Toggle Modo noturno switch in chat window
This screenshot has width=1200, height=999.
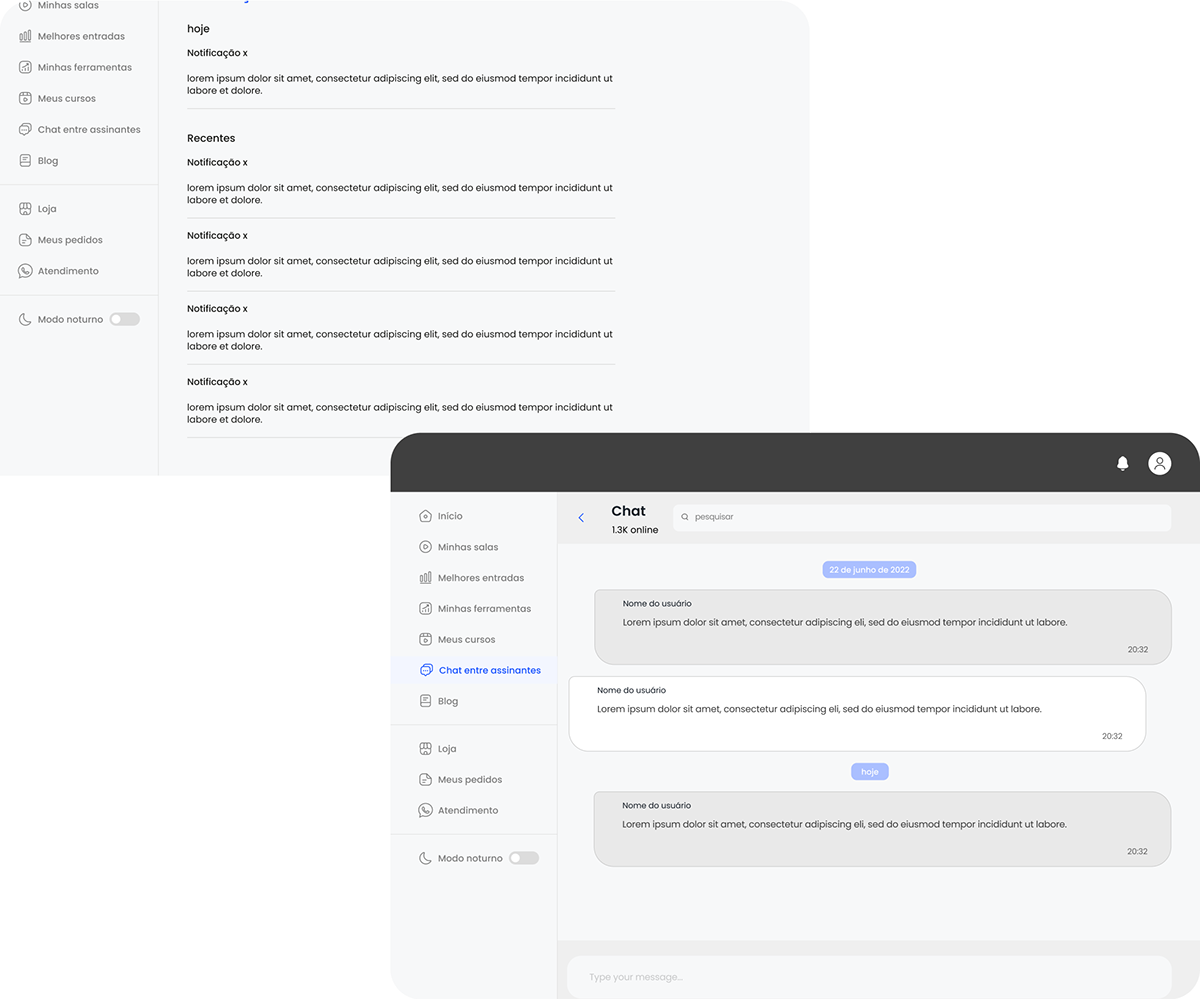click(524, 858)
